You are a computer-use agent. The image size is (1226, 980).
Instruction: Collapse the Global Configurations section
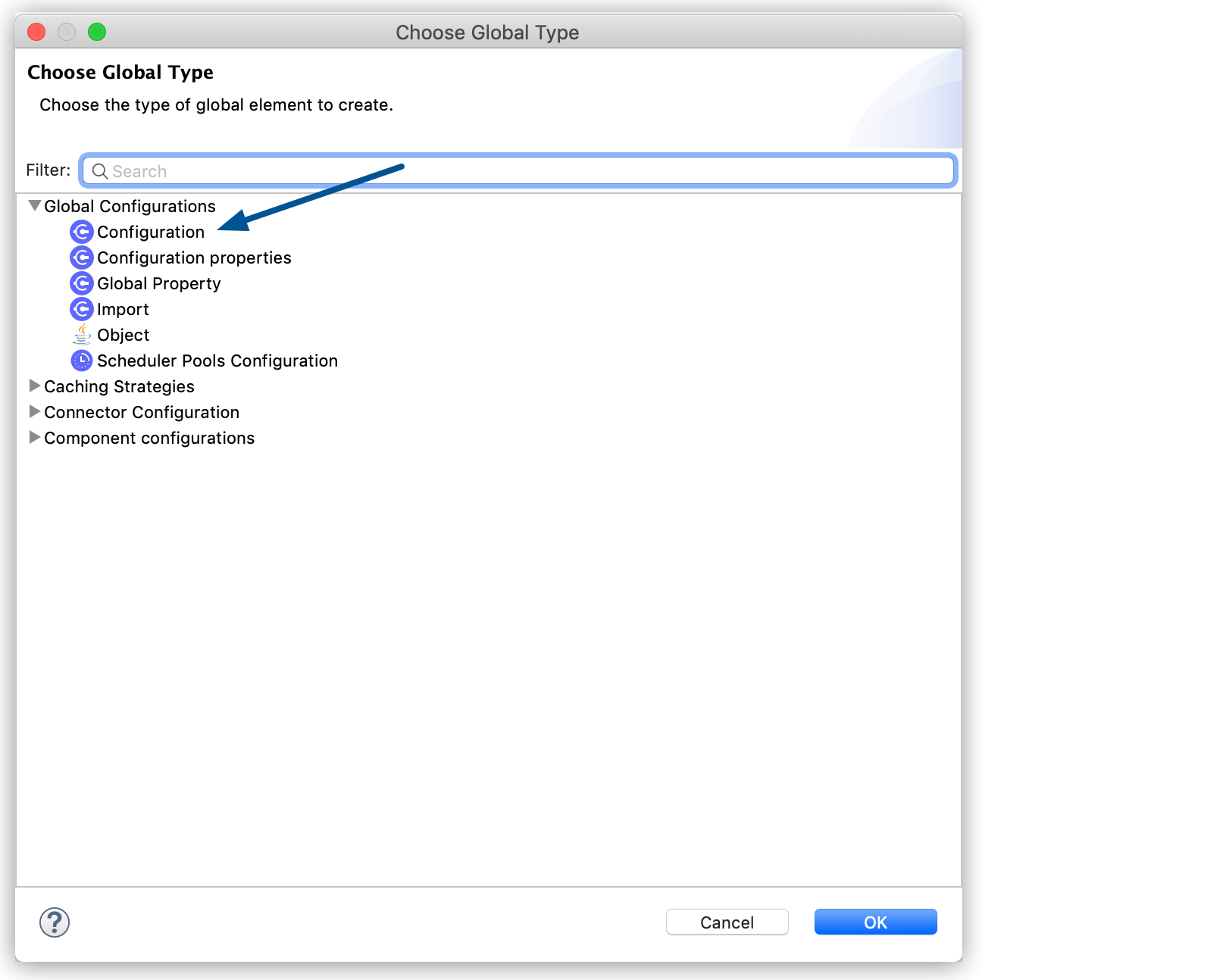pyautogui.click(x=34, y=204)
